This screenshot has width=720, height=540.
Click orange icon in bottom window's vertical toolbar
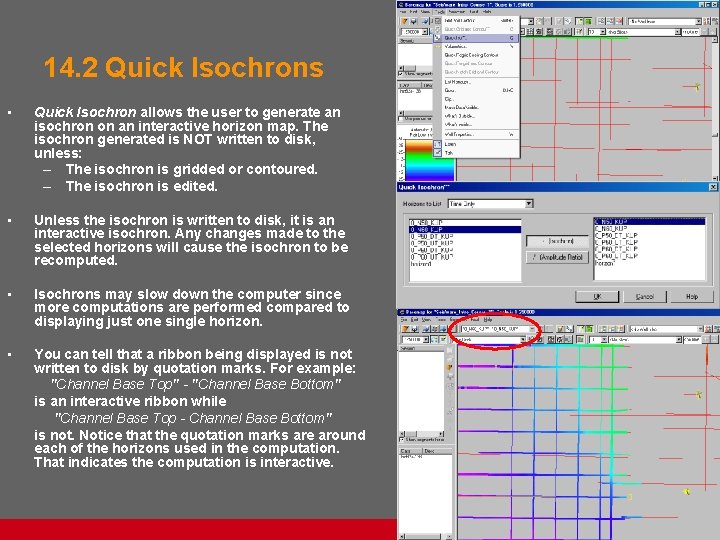tap(450, 367)
